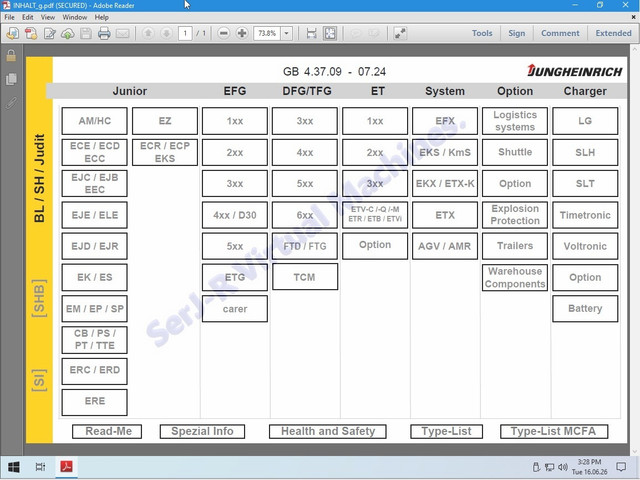Screen dimensions: 640x480
Task: Open ECR / ECP EKS box
Action: (x=165, y=152)
